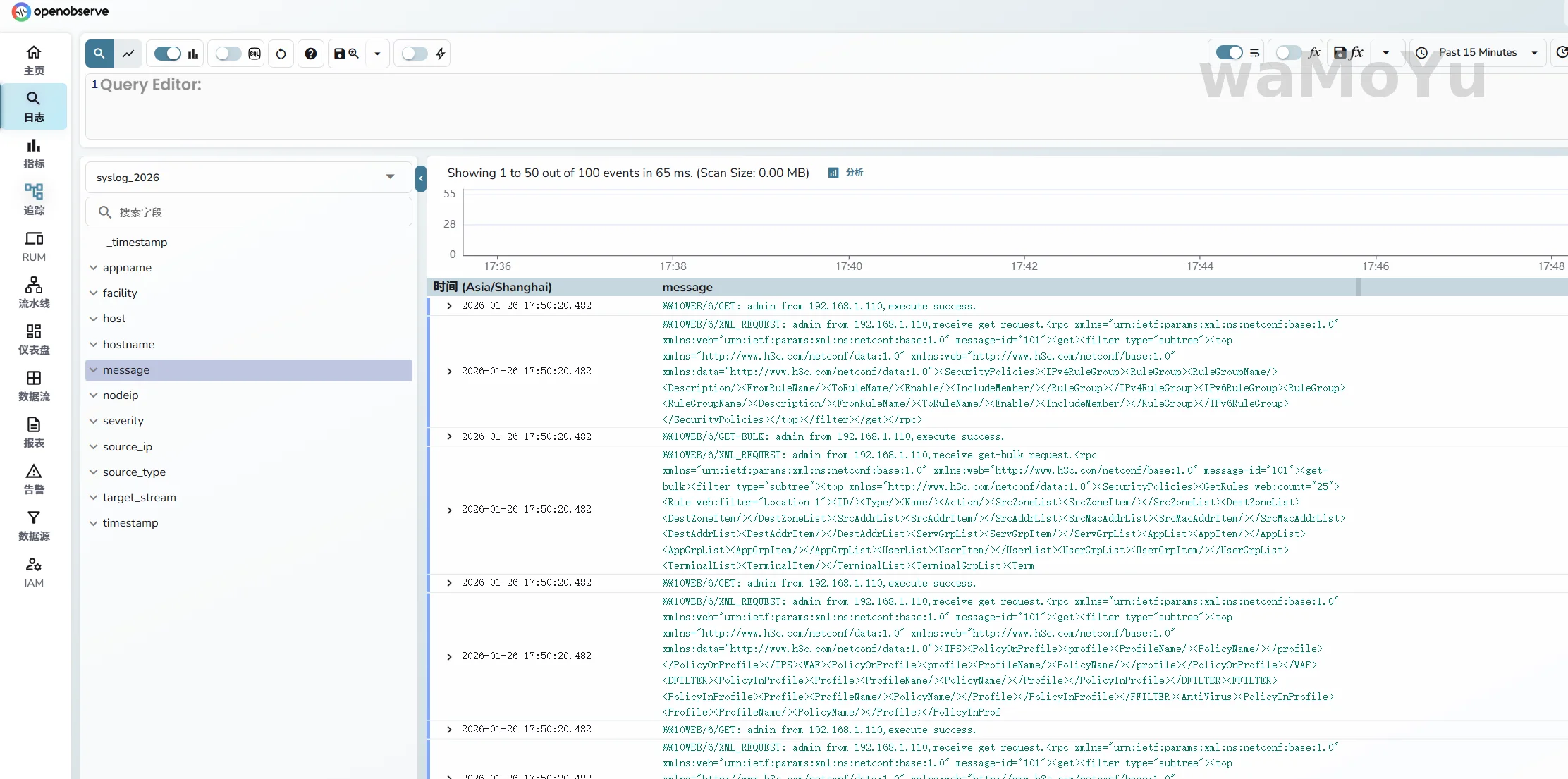Open the help question mark icon
1568x779 pixels.
point(311,54)
